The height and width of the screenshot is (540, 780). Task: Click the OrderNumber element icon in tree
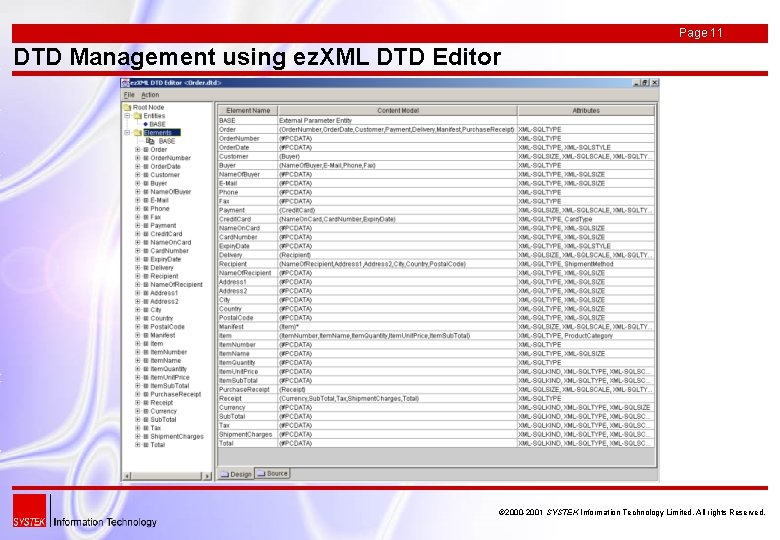[146, 158]
